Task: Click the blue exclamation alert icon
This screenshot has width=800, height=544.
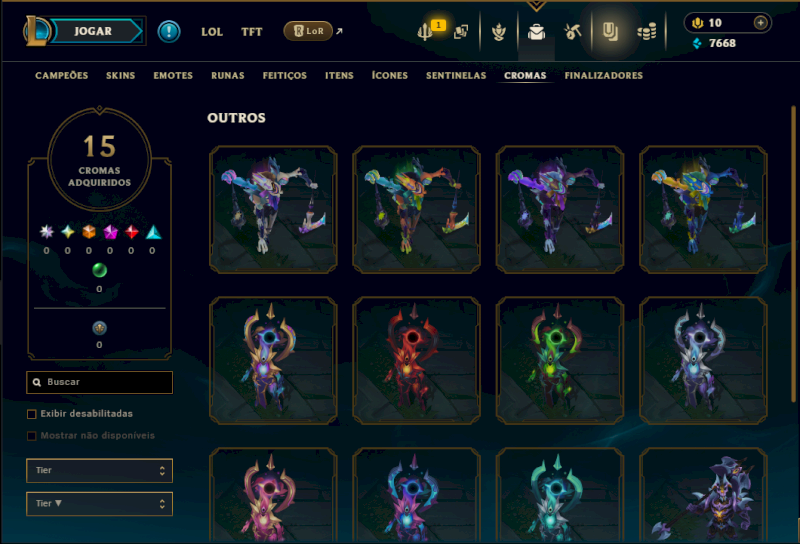Action: click(x=169, y=32)
